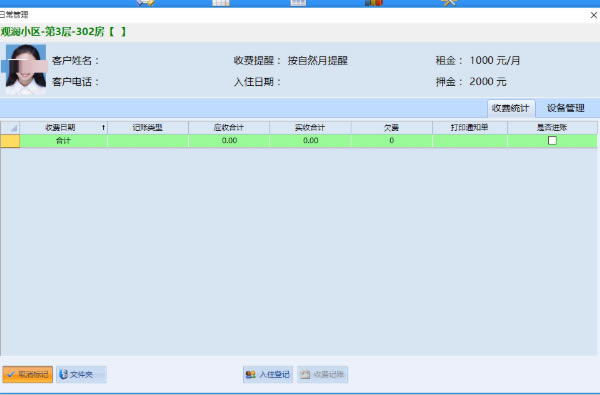Click the 客户姓名 label
Screen dimensions: 600x395
(75, 60)
